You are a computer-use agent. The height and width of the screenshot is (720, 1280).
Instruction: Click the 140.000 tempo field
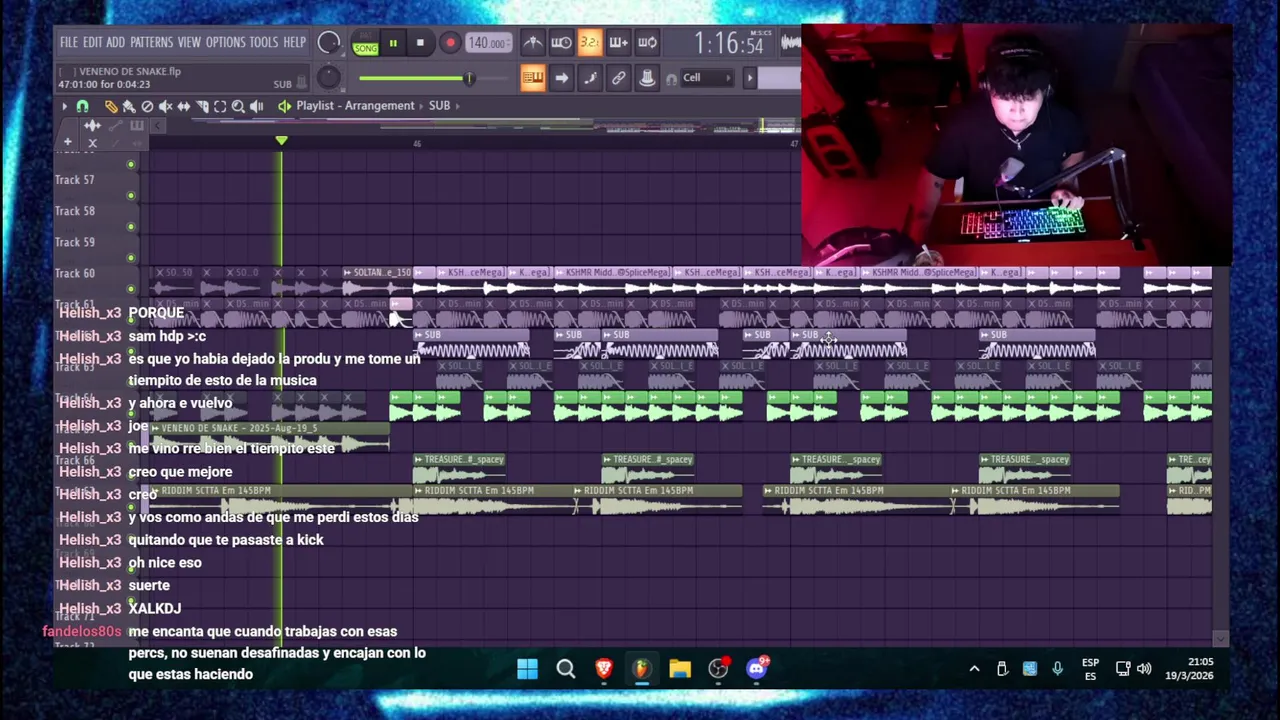tap(488, 43)
